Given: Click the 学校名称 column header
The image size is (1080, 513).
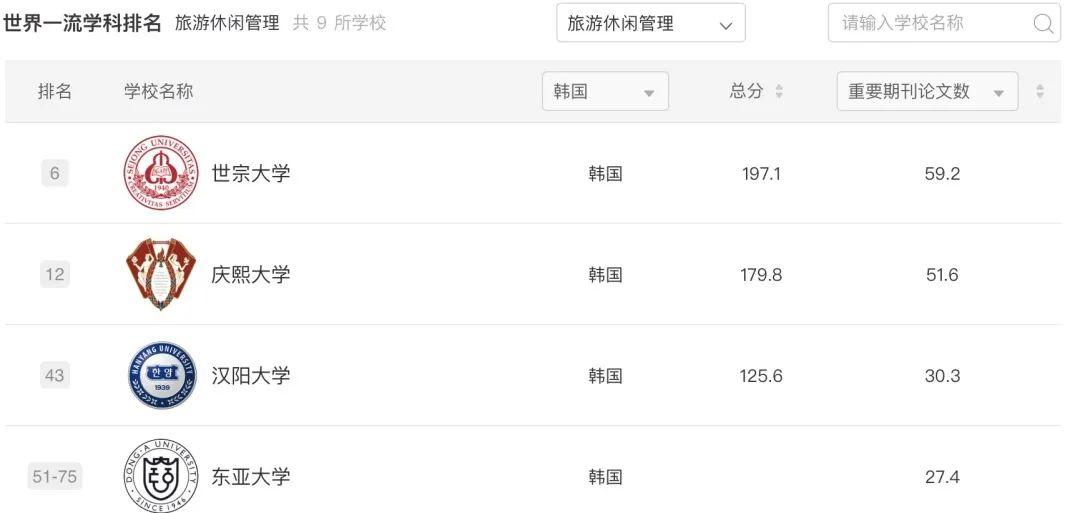Looking at the screenshot, I should [x=158, y=91].
